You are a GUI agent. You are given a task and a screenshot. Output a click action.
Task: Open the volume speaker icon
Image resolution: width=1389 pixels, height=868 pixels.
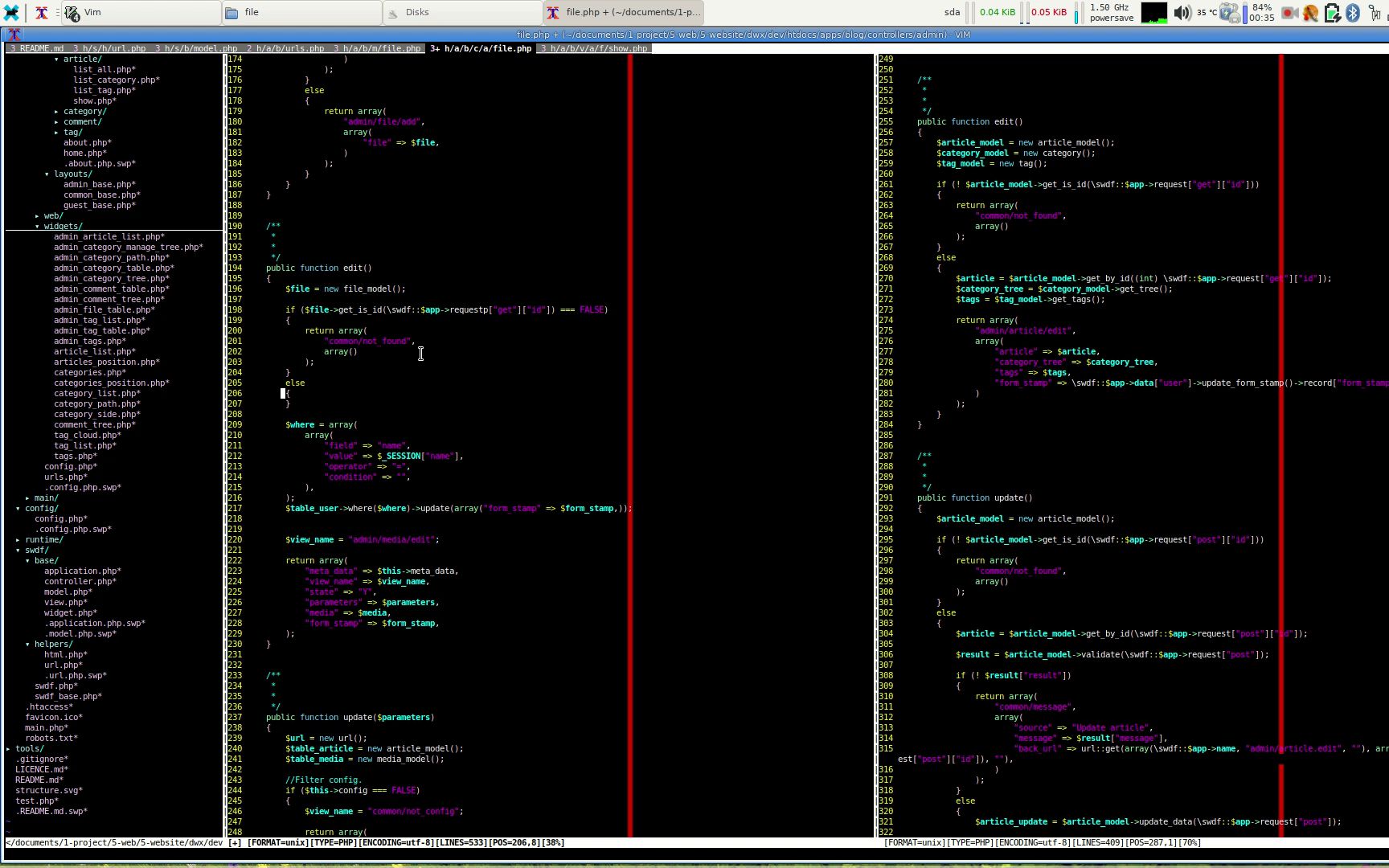[x=1182, y=12]
